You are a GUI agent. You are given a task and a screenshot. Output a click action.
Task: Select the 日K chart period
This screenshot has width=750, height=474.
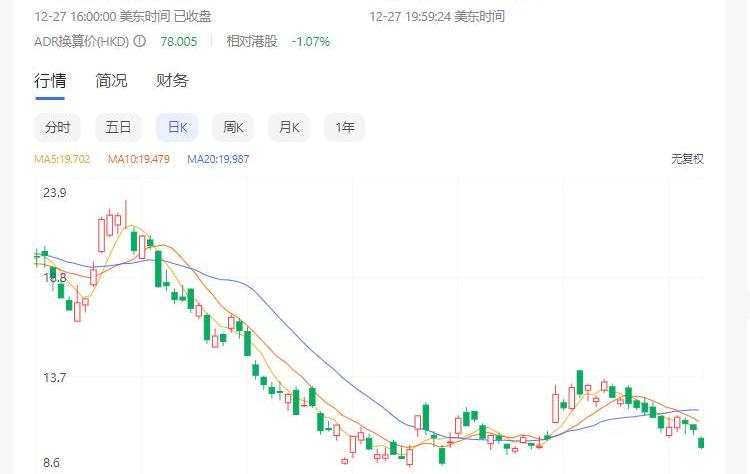(x=177, y=127)
